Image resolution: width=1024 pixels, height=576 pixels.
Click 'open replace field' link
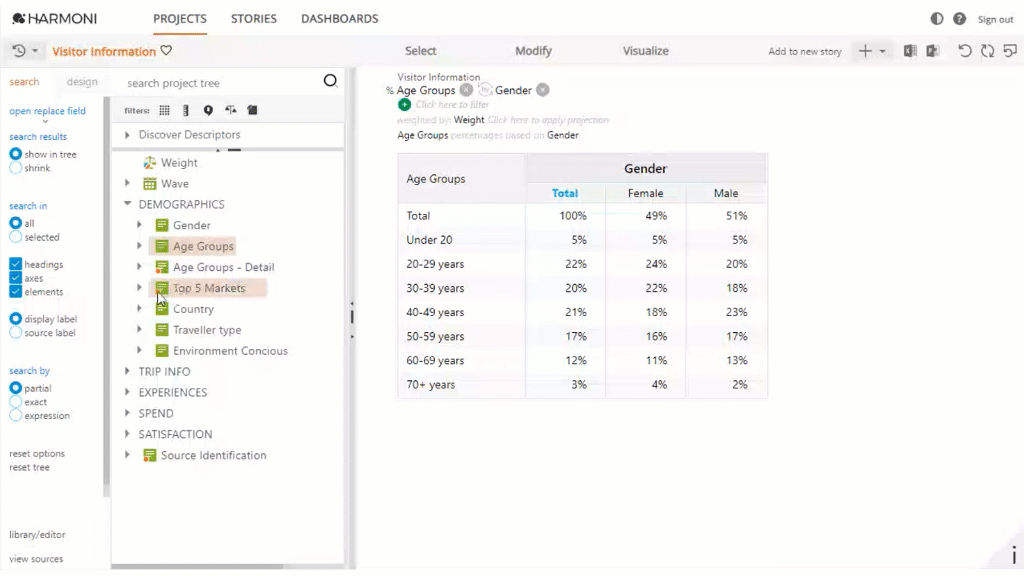click(x=47, y=111)
